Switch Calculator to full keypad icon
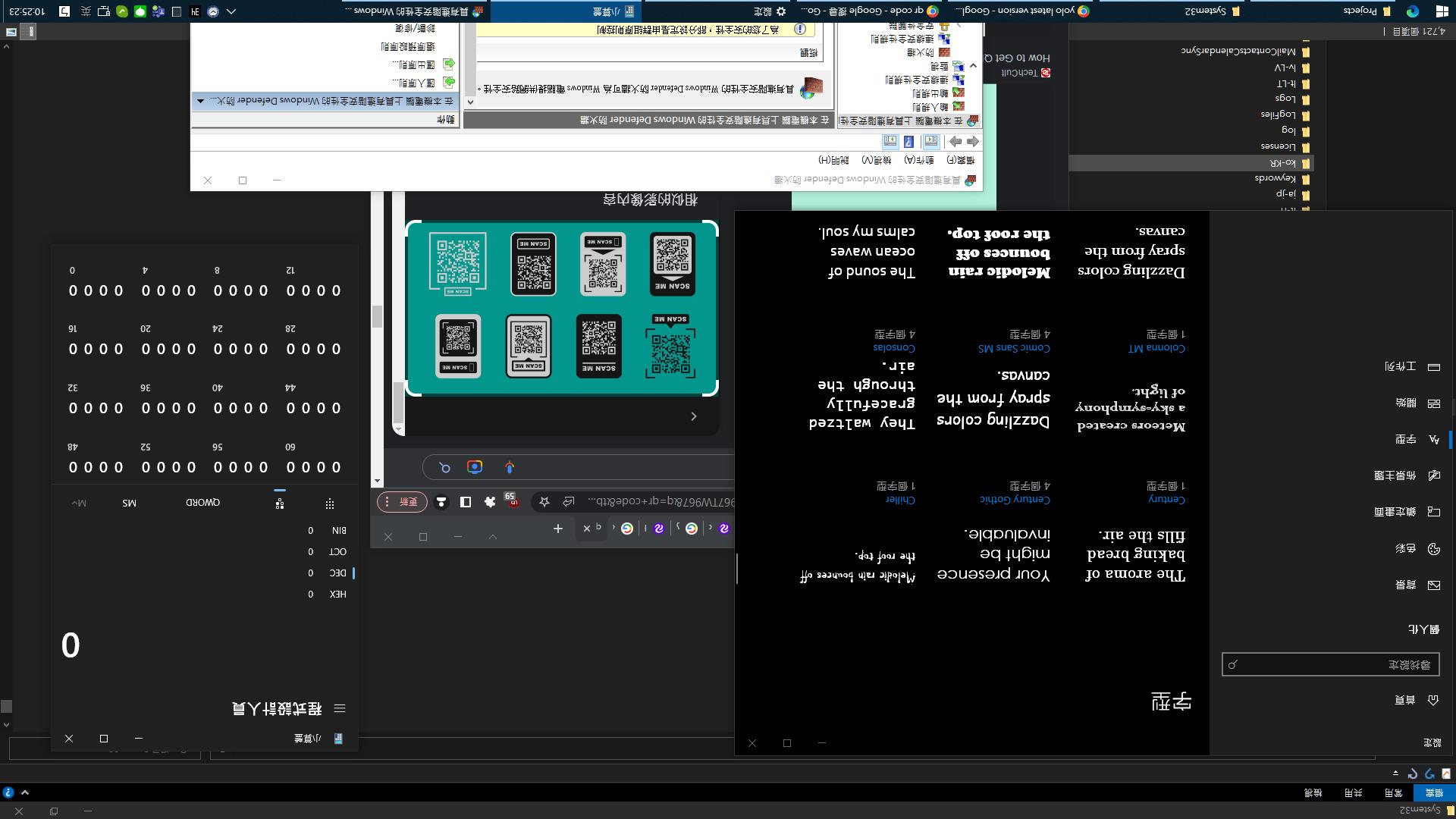Viewport: 1456px width, 819px height. click(x=329, y=504)
